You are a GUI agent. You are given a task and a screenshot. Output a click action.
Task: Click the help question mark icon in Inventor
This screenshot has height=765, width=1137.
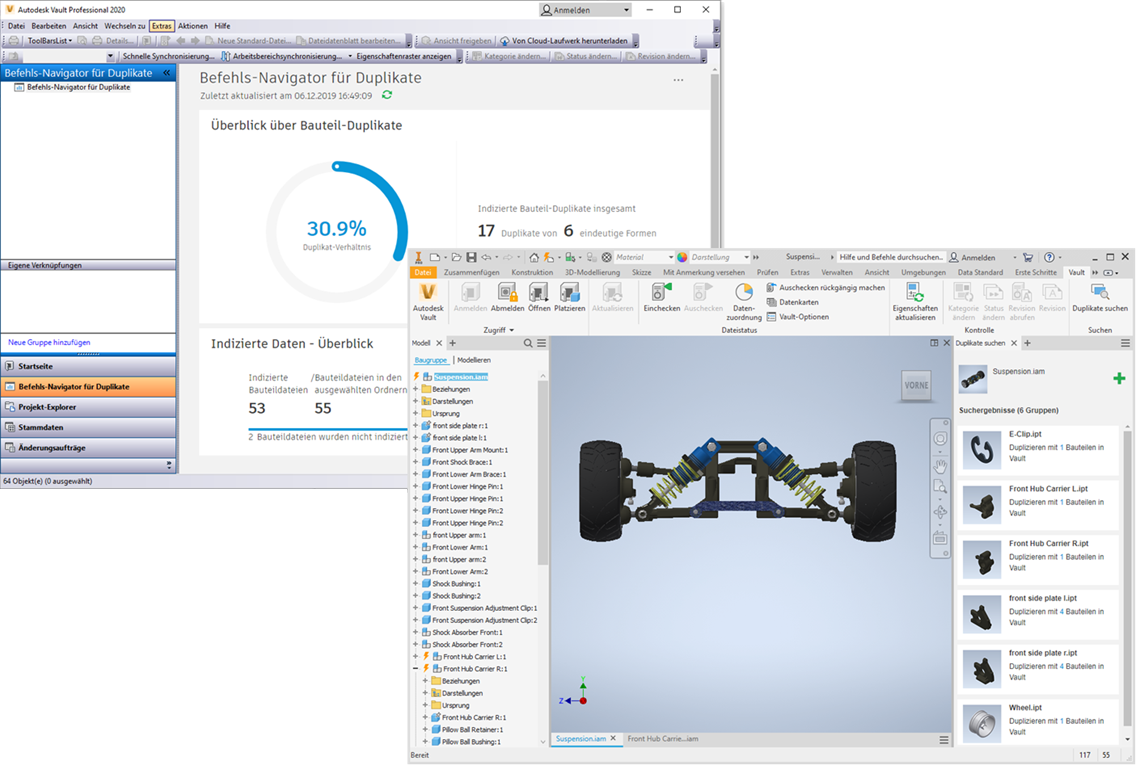pos(1049,257)
